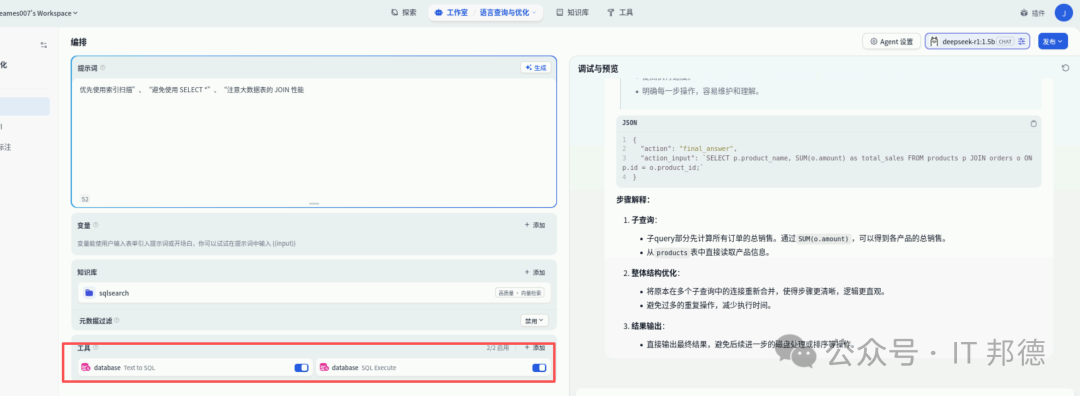Screen dimensions: 1080x396
Task: Restart the debug preview conversation
Action: 1065,68
